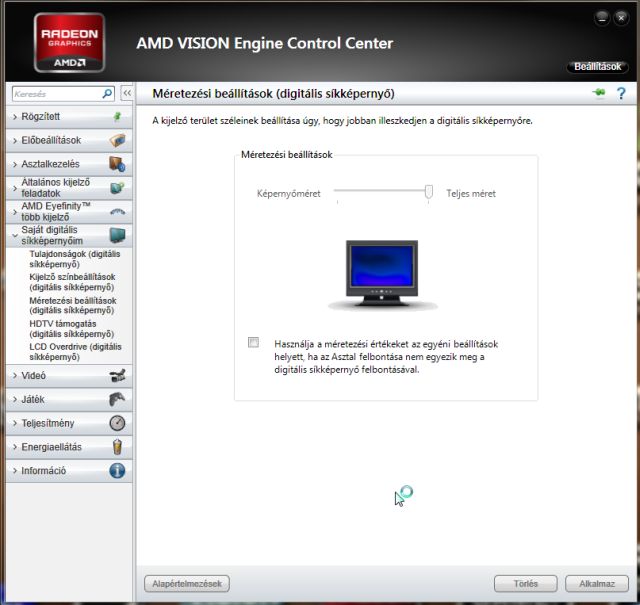The height and width of the screenshot is (605, 640).
Task: Open help with the question mark icon
Action: tap(621, 93)
